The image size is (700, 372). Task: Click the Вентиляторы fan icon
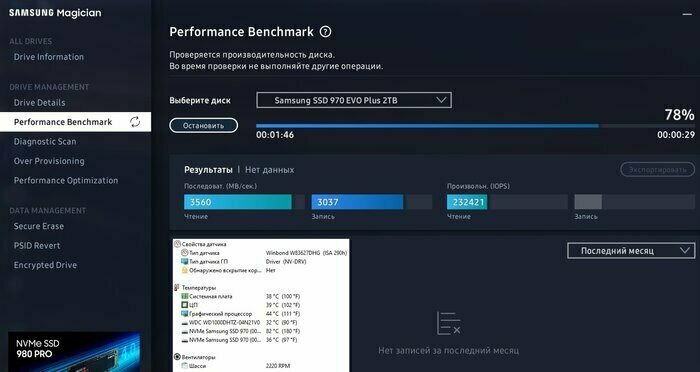177,357
